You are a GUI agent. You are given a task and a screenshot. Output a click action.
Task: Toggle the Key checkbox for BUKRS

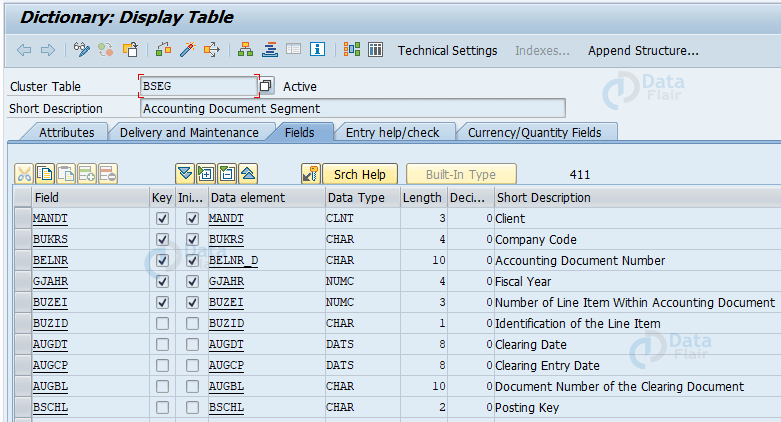point(162,240)
